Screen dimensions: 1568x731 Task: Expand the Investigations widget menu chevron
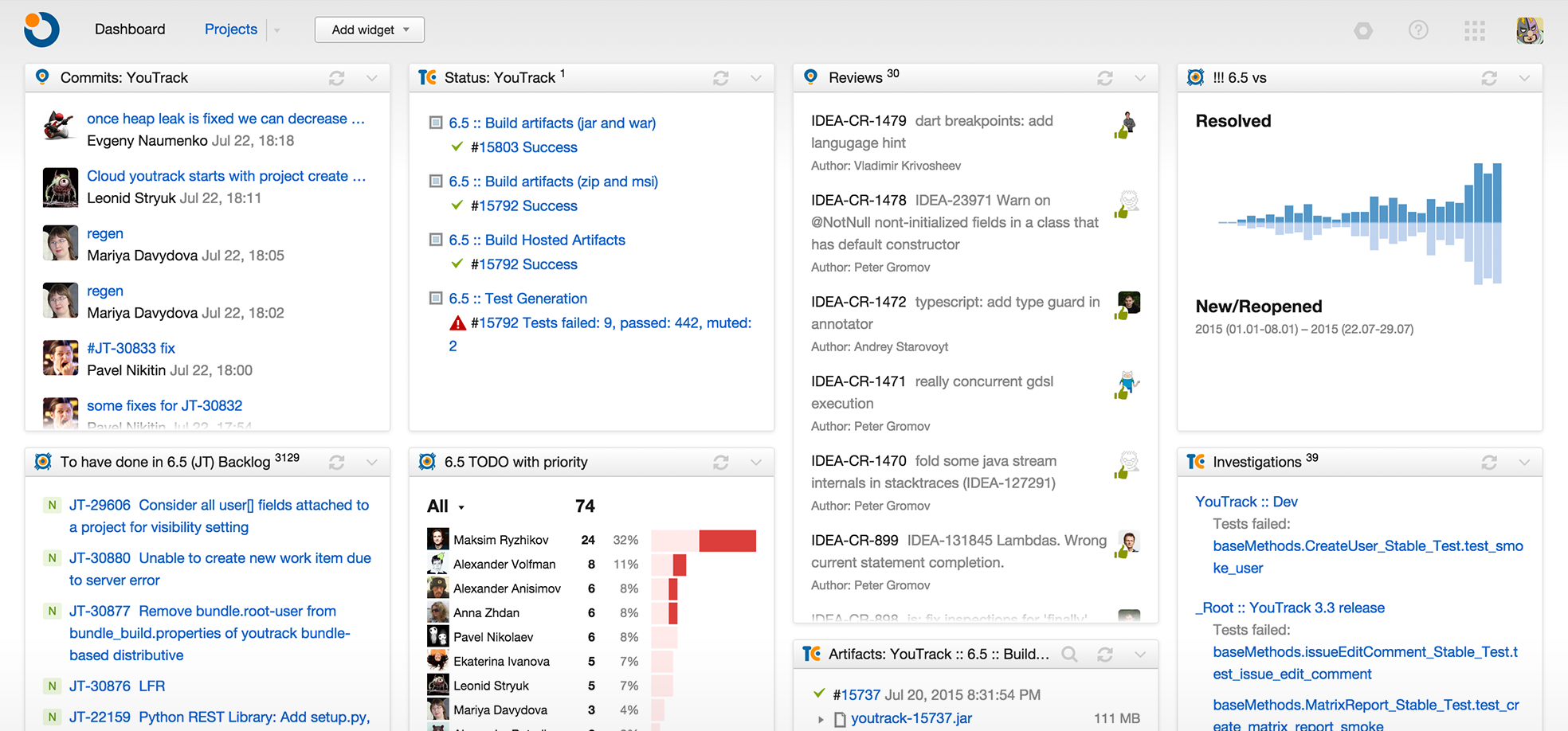point(1524,463)
